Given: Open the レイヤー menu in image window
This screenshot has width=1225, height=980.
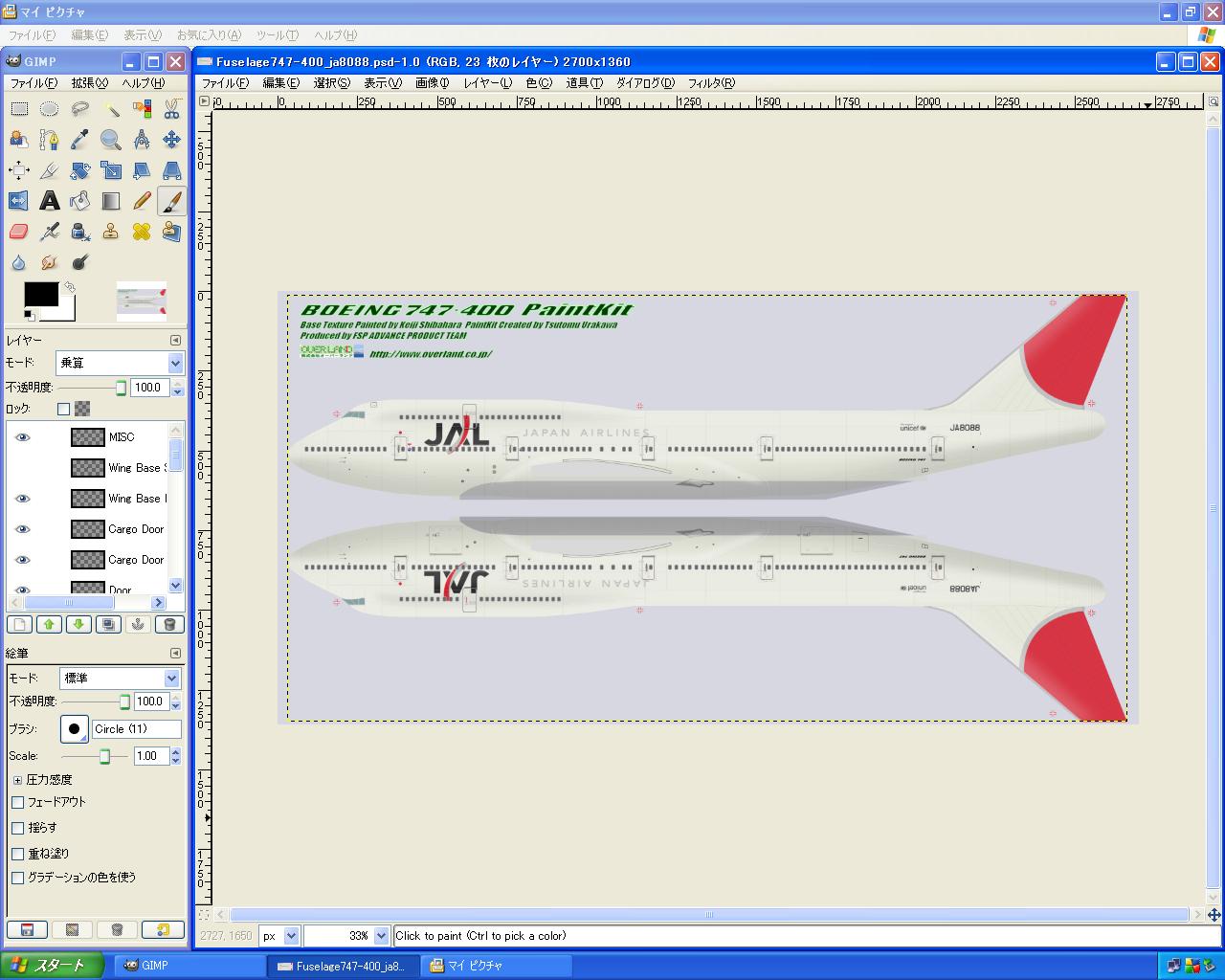Looking at the screenshot, I should click(x=488, y=83).
